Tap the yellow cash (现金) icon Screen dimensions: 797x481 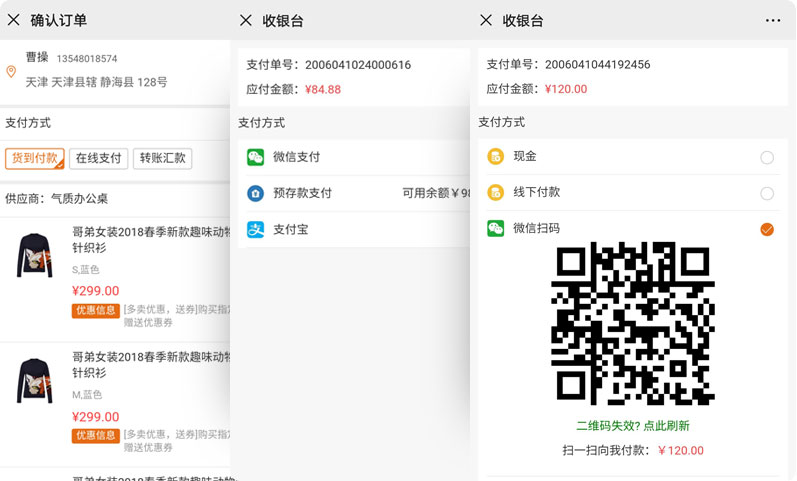[x=495, y=156]
